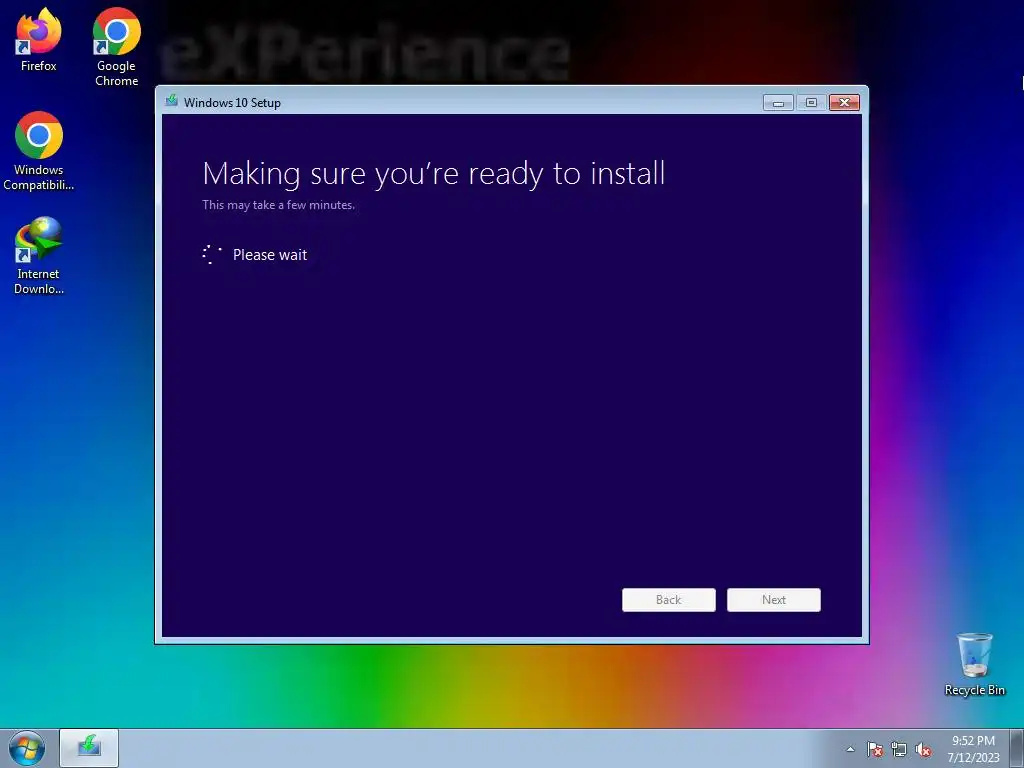Open the network status tray icon
Image resolution: width=1024 pixels, height=768 pixels.
tap(899, 749)
